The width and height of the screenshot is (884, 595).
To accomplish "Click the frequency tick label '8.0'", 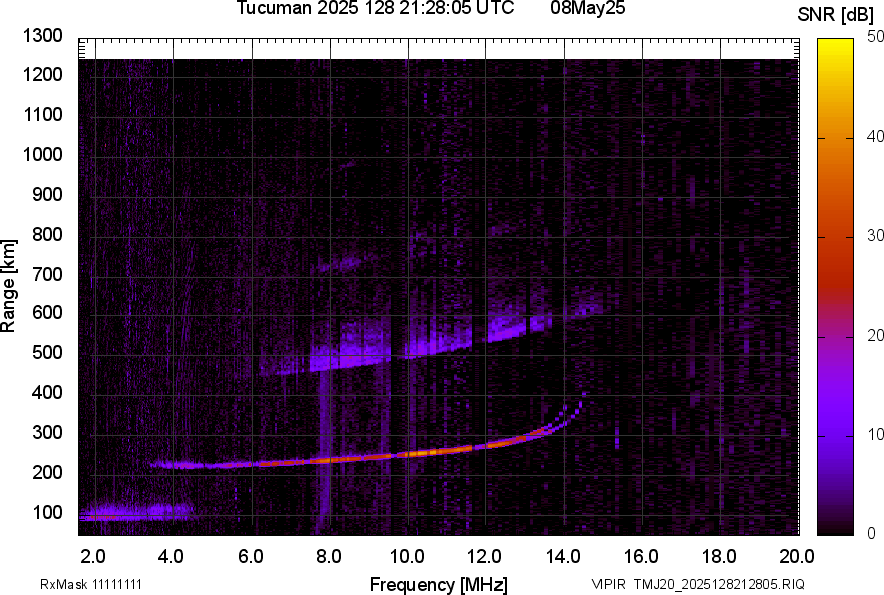I will click(329, 557).
